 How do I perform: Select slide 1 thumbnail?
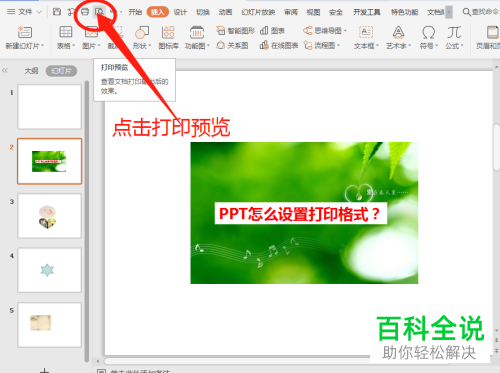49,107
